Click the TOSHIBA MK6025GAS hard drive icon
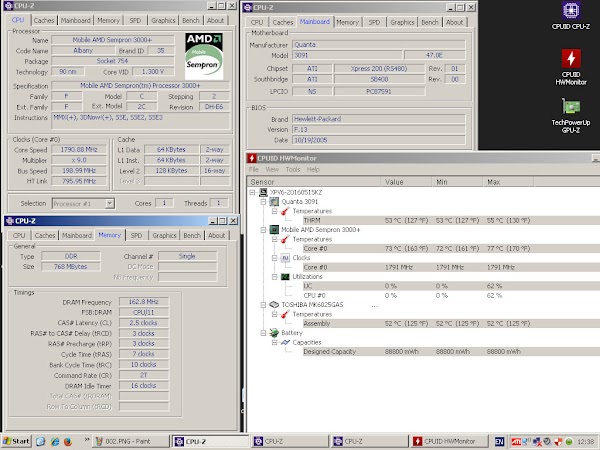The width and height of the screenshot is (600, 450). point(274,305)
